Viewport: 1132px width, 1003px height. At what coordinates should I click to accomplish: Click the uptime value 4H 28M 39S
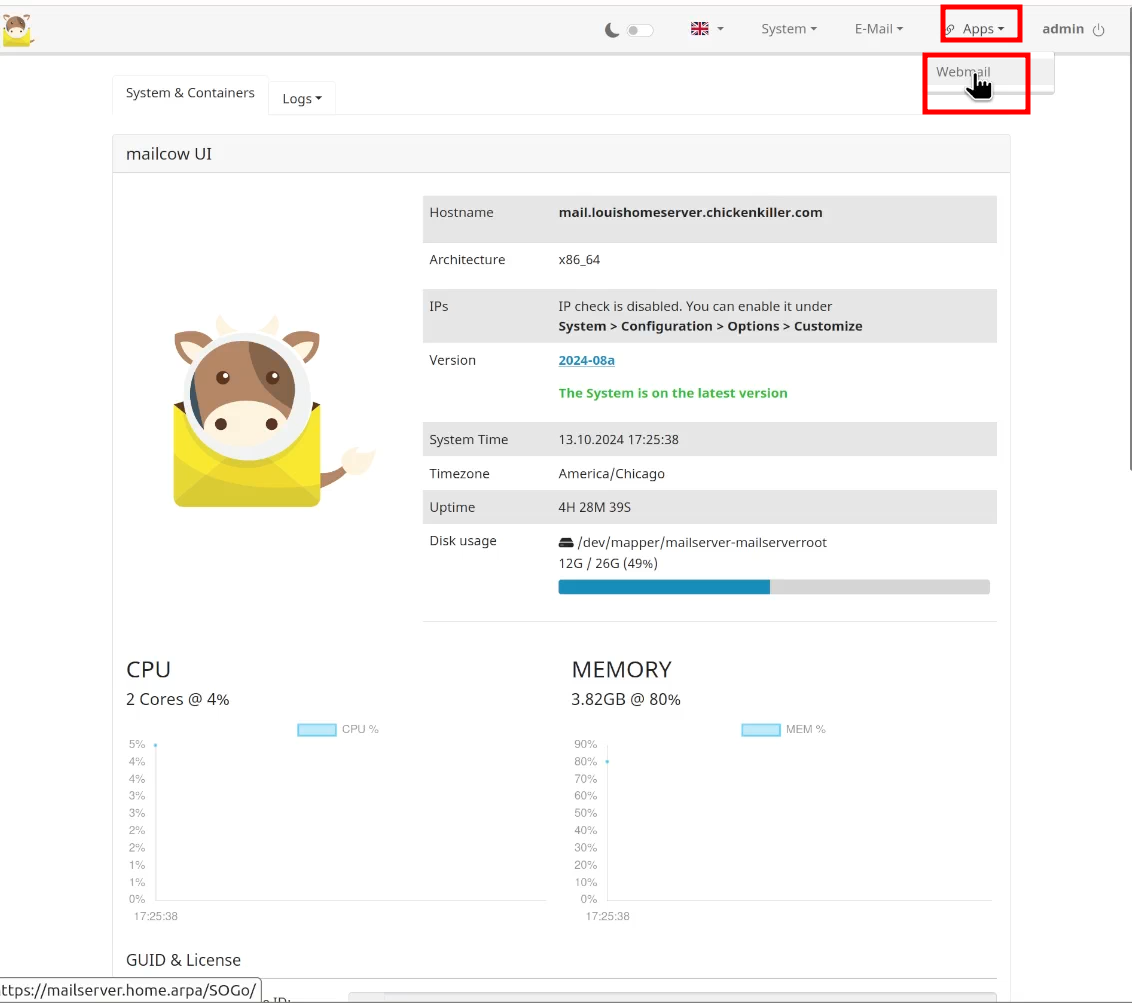tap(594, 508)
